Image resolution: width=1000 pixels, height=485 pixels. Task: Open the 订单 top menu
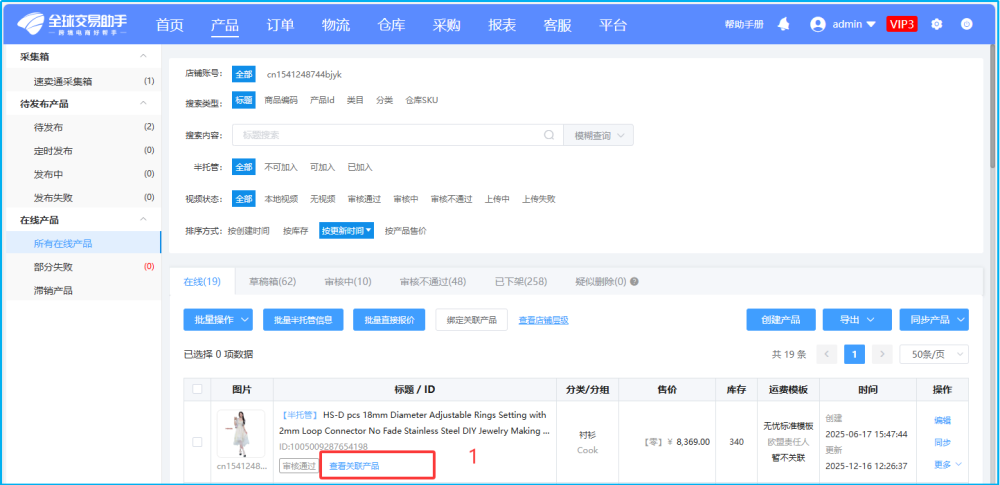click(x=281, y=25)
